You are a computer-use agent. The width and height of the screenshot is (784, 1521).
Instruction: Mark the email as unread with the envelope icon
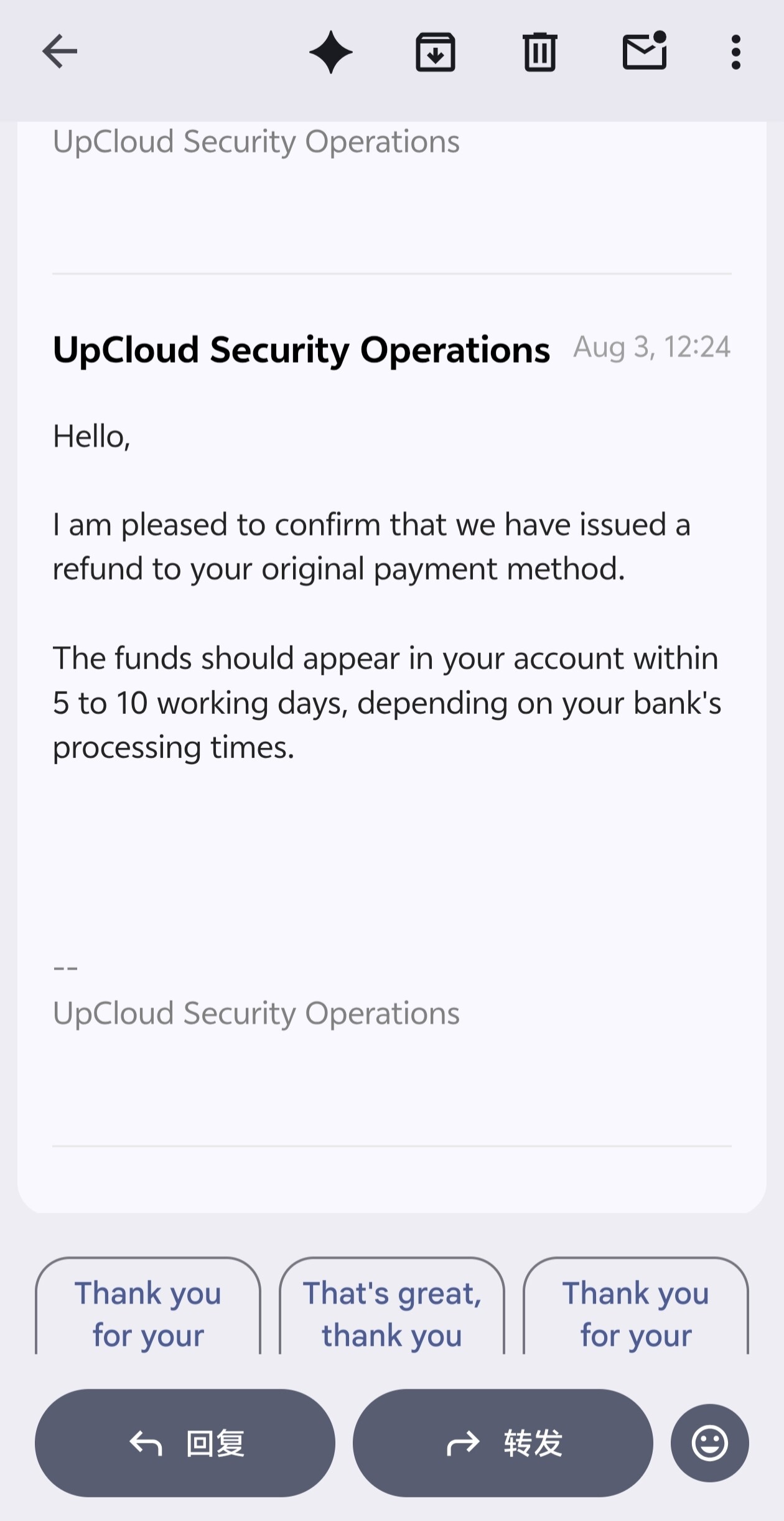645,50
